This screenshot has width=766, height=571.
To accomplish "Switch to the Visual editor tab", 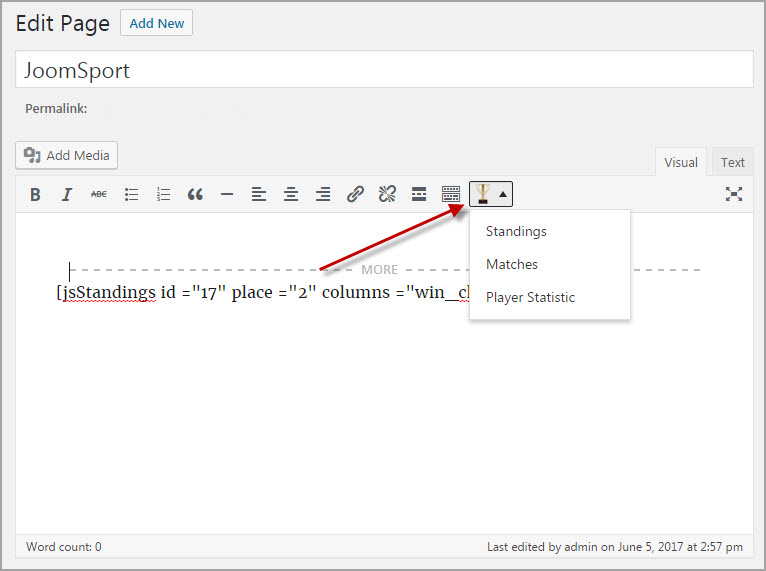I will pyautogui.click(x=681, y=162).
